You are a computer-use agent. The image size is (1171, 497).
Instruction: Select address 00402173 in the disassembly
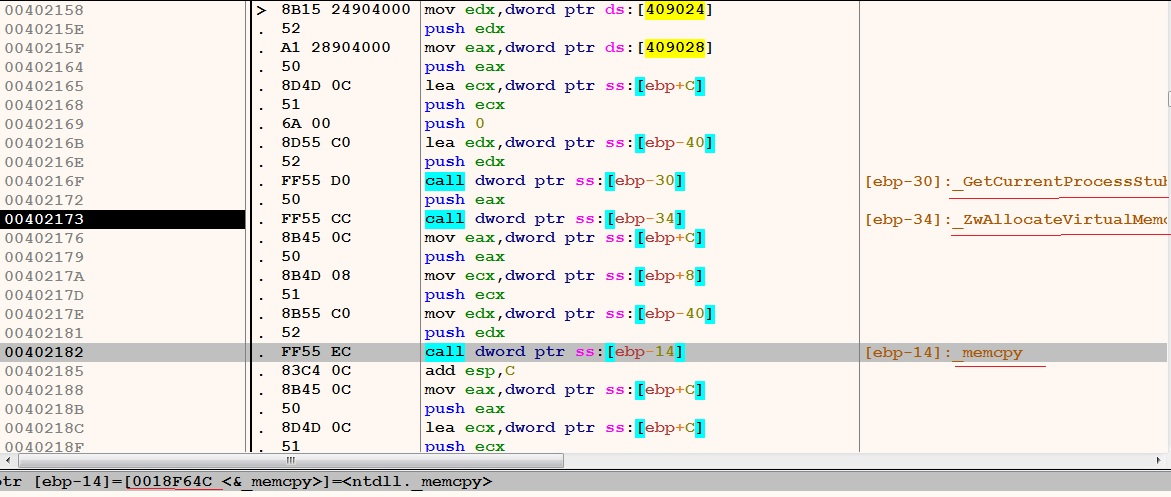(x=44, y=219)
